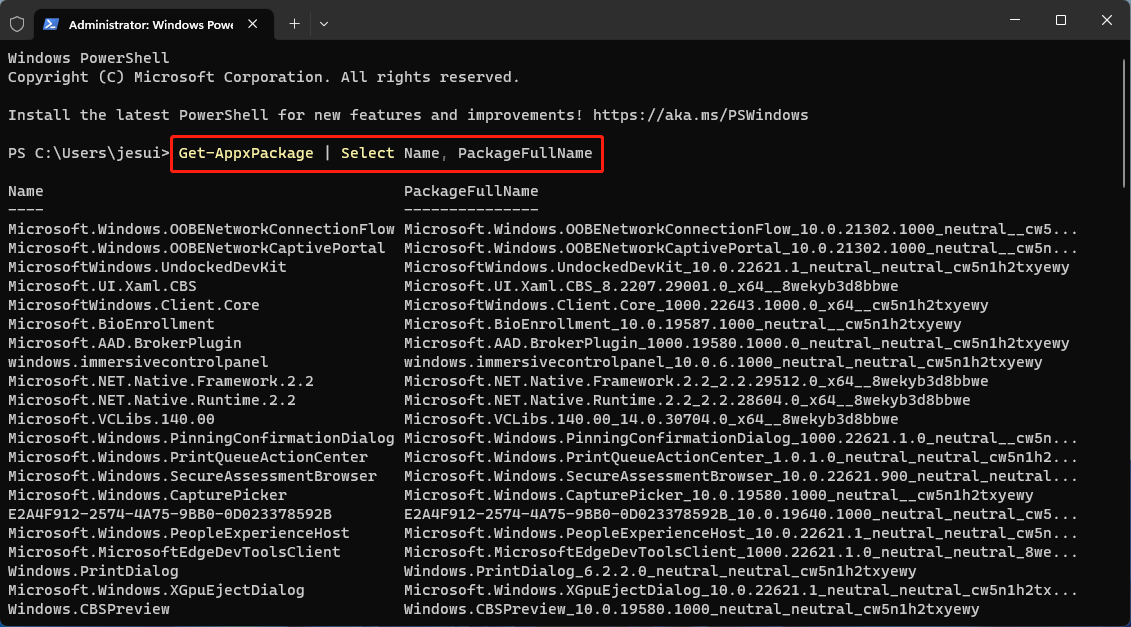Select Microsoft.BioEnrollment name entry
The height and width of the screenshot is (627, 1131).
pyautogui.click(x=111, y=324)
